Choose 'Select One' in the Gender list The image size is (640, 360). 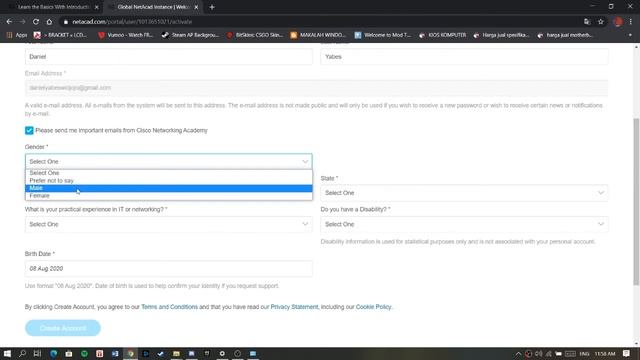click(x=169, y=173)
